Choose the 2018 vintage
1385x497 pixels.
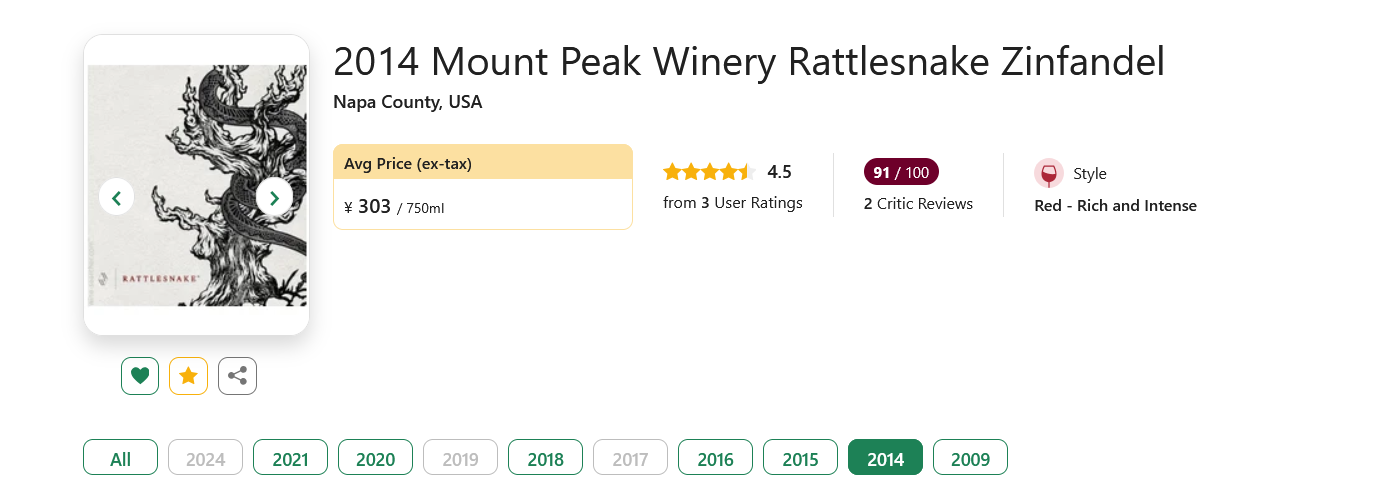[x=545, y=458]
